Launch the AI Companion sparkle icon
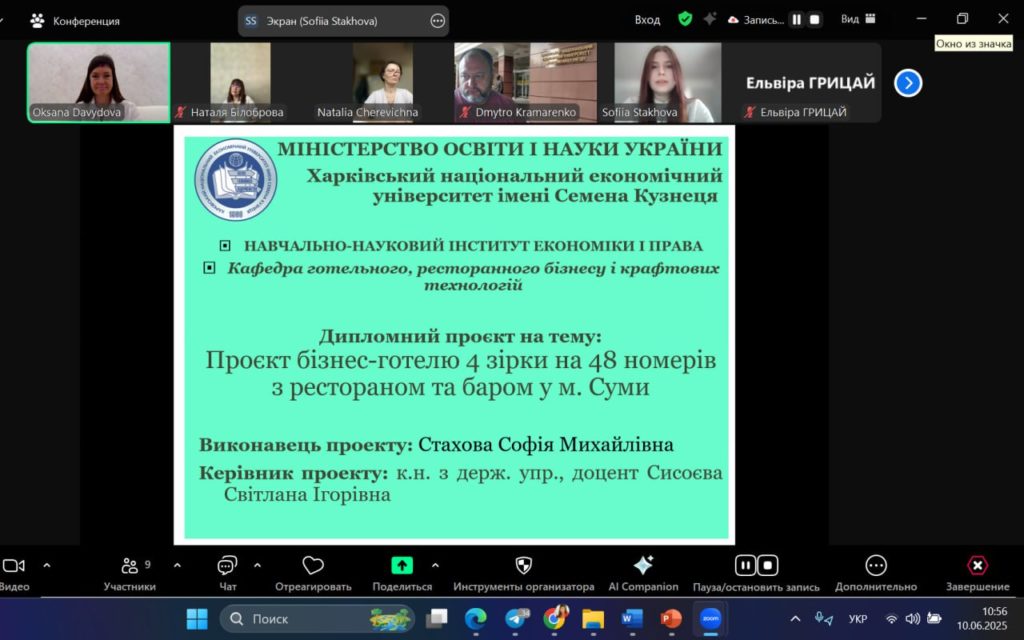Image resolution: width=1024 pixels, height=640 pixels. 643,566
